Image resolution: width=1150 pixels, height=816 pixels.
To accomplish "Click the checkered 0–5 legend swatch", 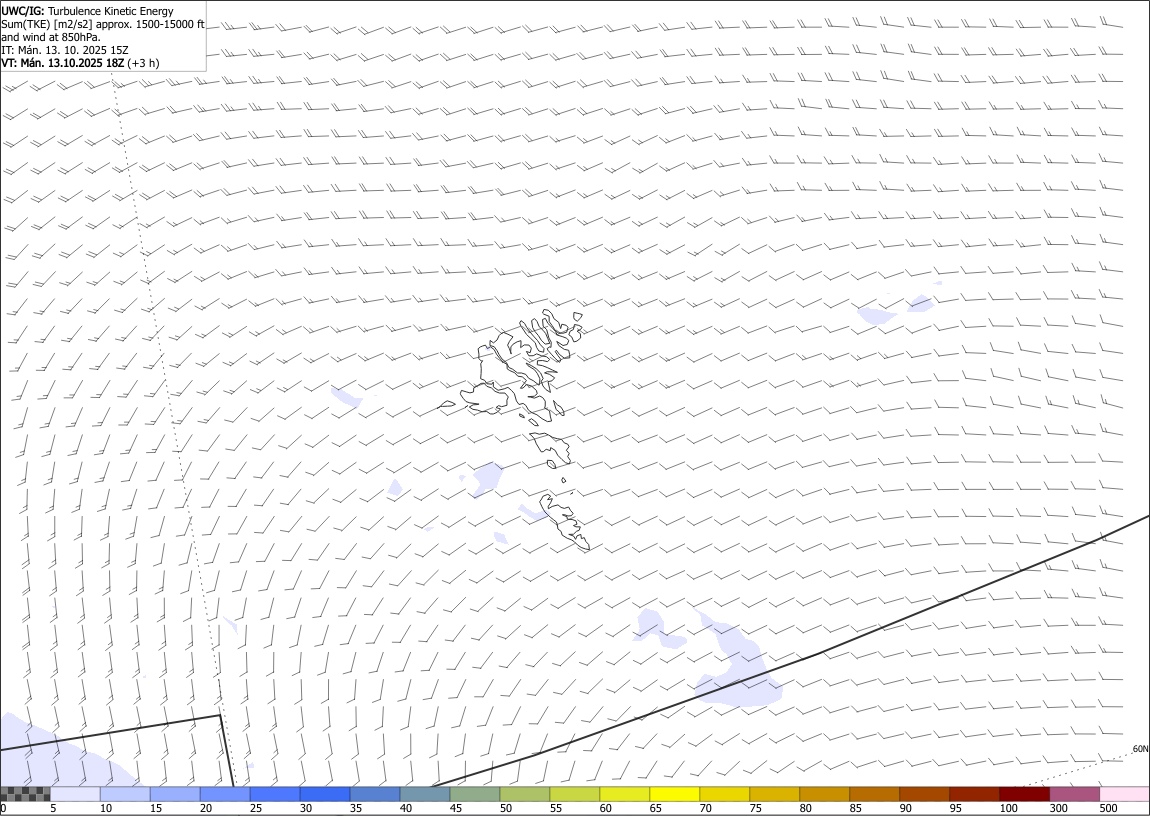I will tap(26, 794).
